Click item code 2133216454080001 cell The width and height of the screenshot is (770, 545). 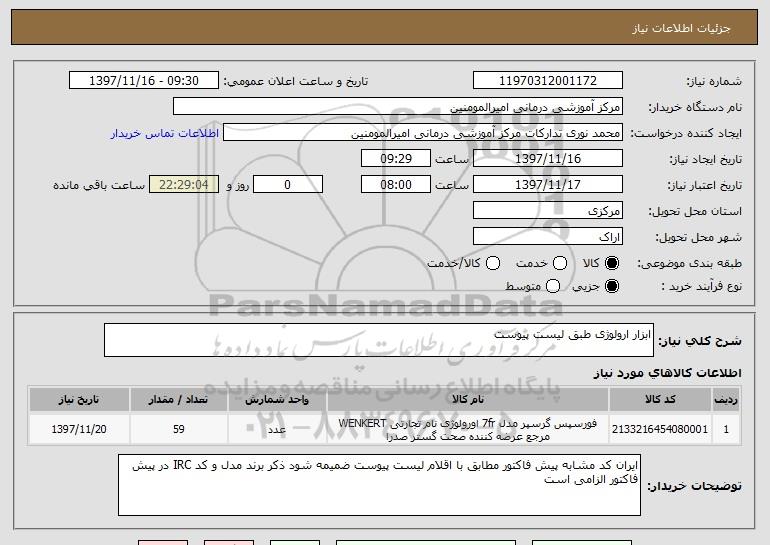coord(660,429)
